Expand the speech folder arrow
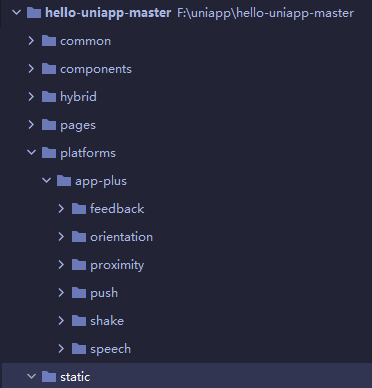 [x=61, y=349]
